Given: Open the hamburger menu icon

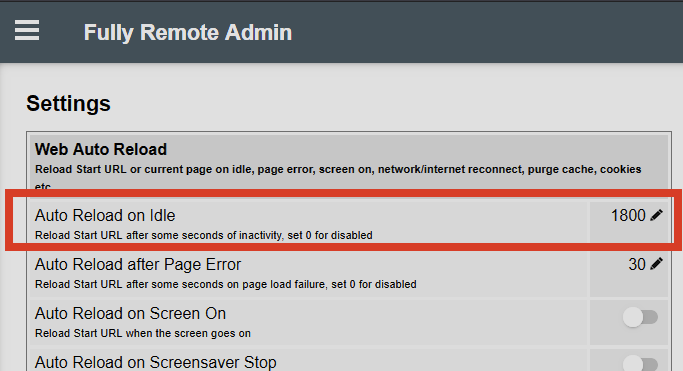Looking at the screenshot, I should pyautogui.click(x=27, y=30).
